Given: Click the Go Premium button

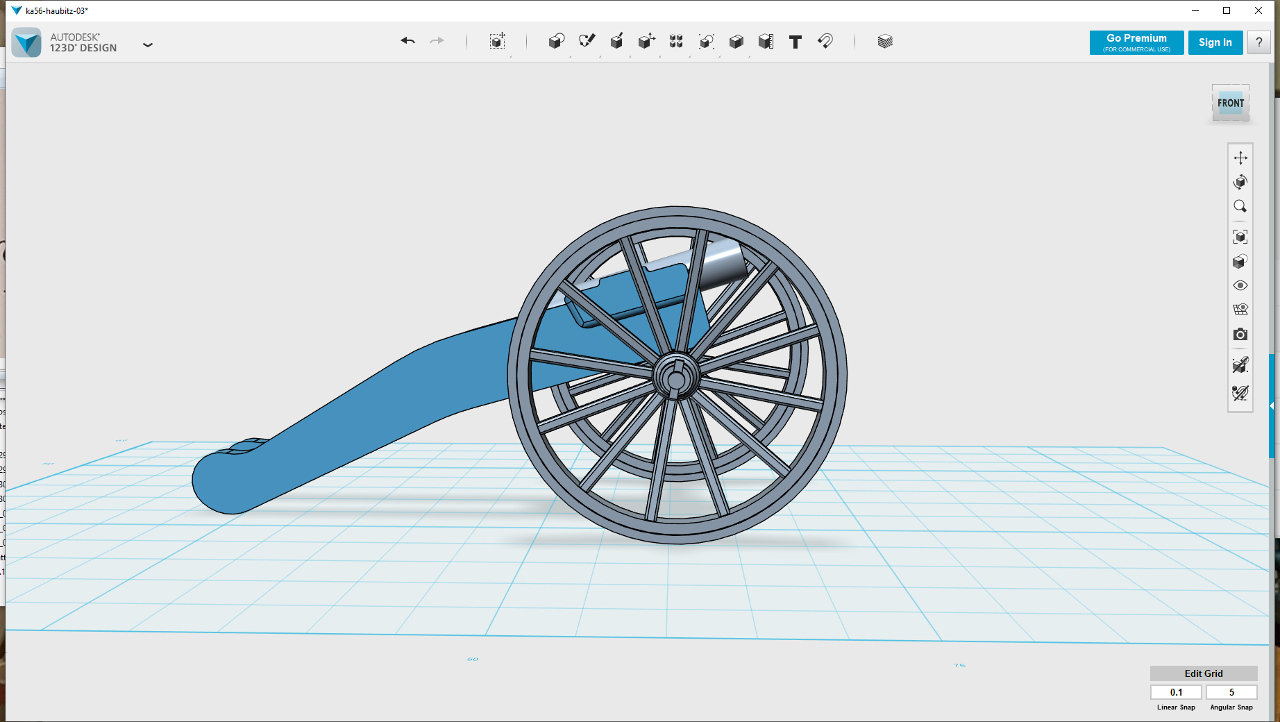Looking at the screenshot, I should click(x=1136, y=42).
